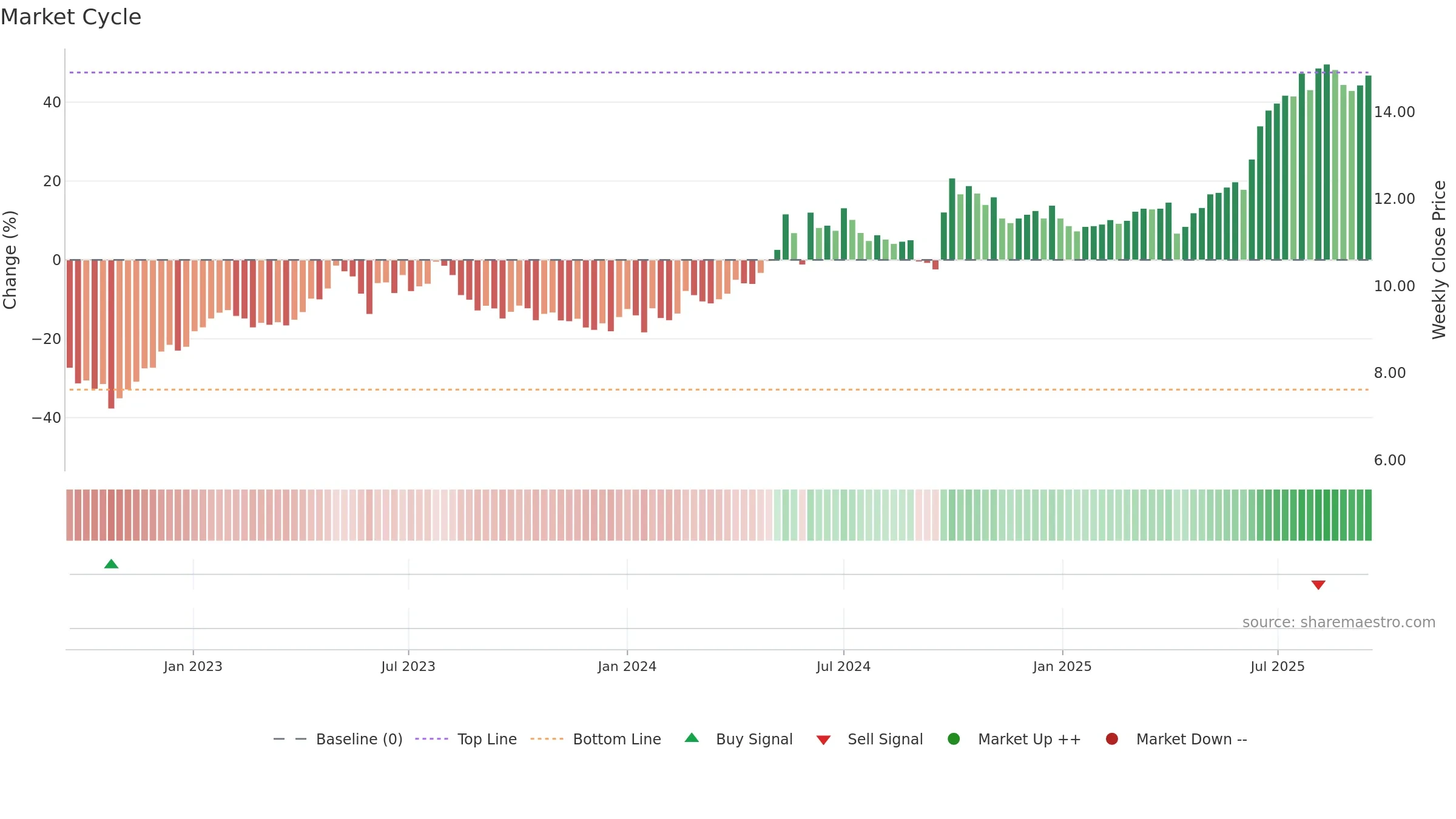Click the 40 tick on the change axis
Viewport: 1456px width, 819px height.
(52, 102)
